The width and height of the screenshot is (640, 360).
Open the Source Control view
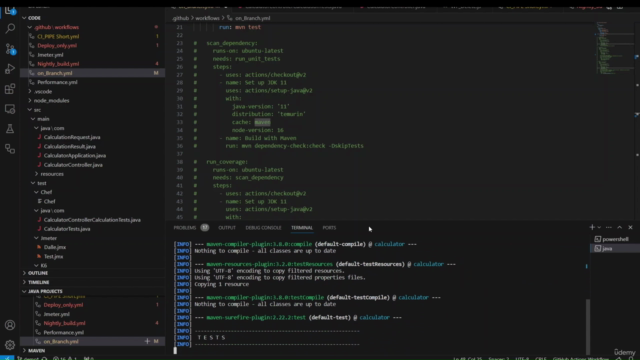coord(10,49)
